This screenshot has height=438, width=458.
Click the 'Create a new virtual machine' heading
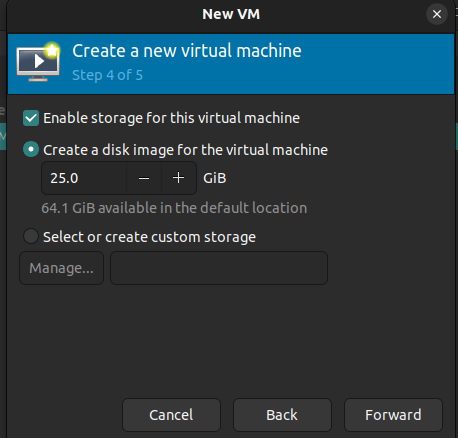click(x=187, y=51)
